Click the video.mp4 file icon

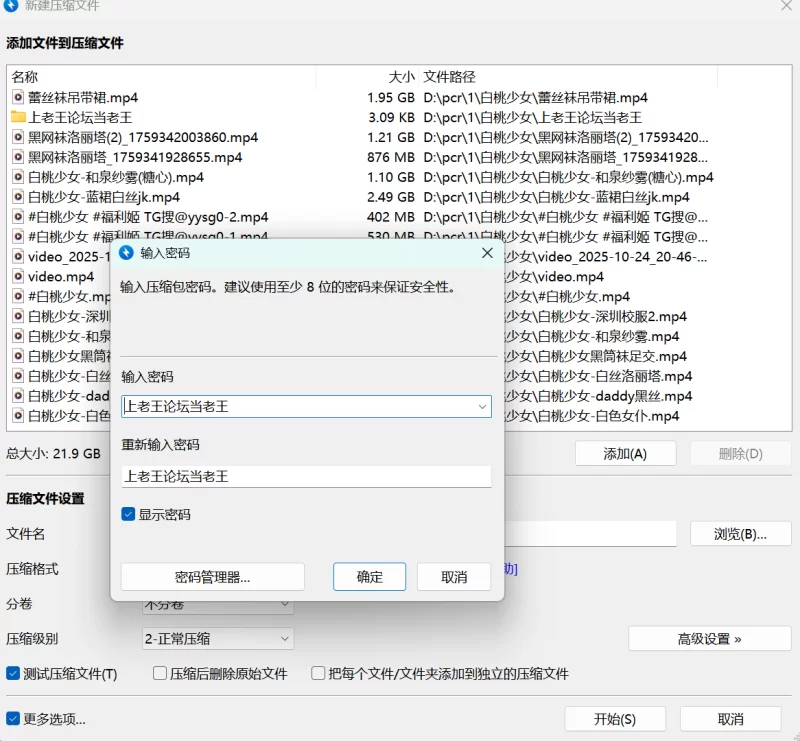click(x=18, y=276)
